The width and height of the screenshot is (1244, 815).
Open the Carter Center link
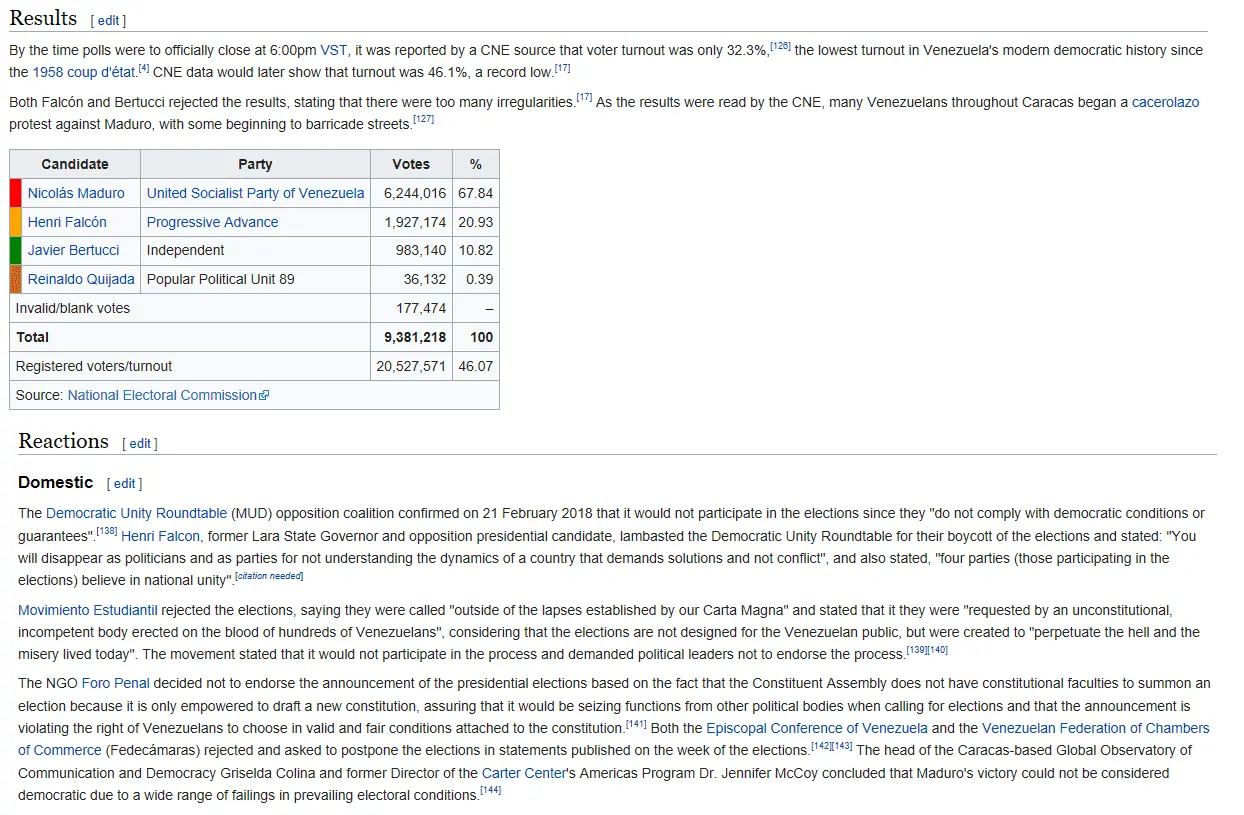pyautogui.click(x=524, y=773)
